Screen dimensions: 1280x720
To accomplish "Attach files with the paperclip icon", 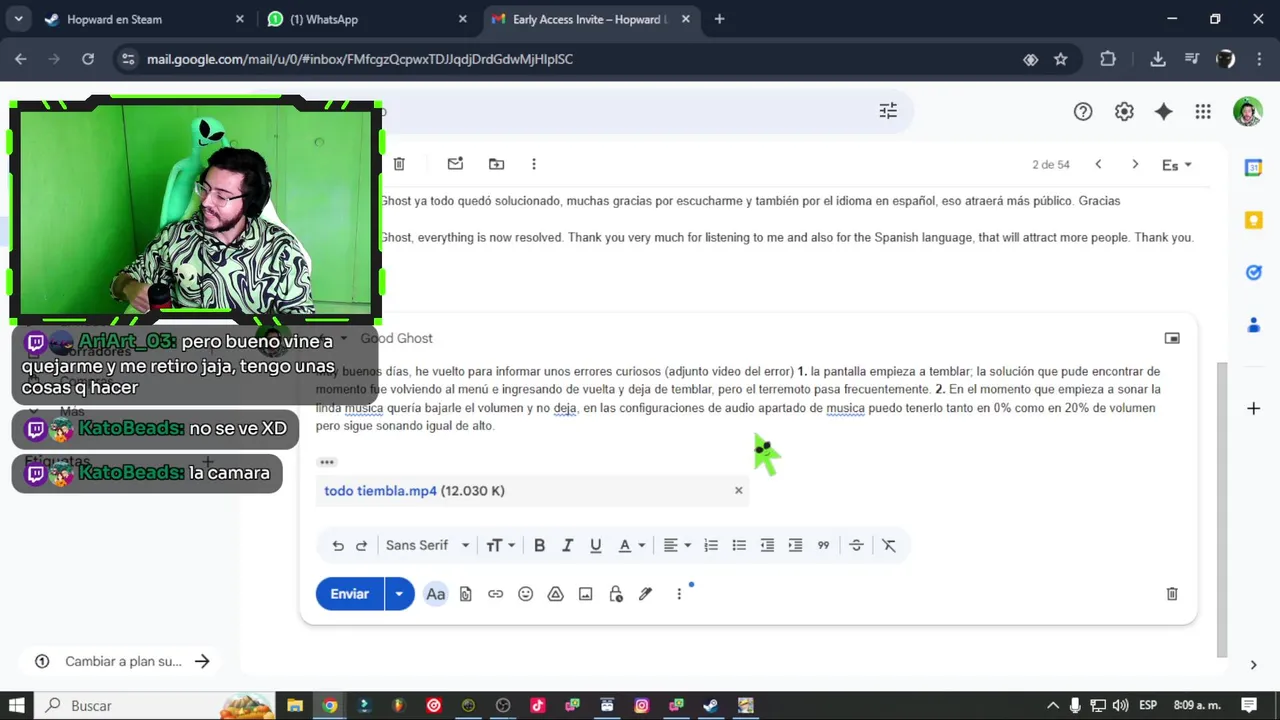I will point(465,594).
